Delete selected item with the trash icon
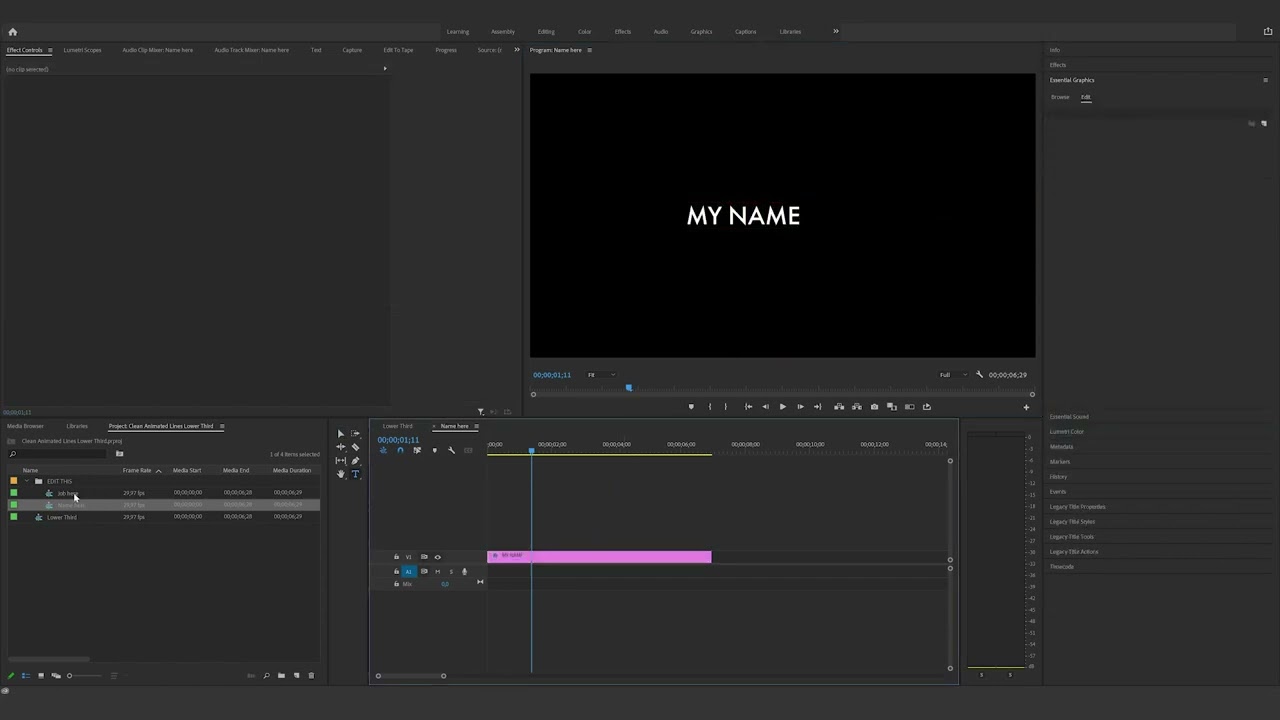This screenshot has height=720, width=1280. tap(311, 676)
